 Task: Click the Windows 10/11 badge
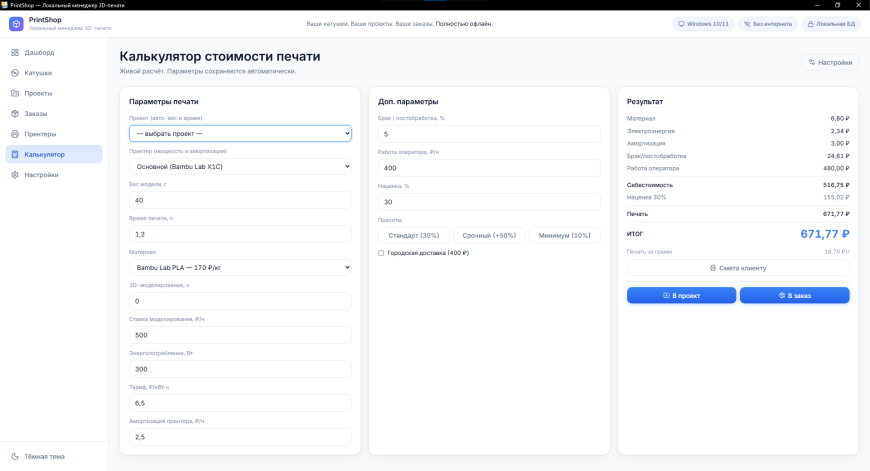coord(703,24)
